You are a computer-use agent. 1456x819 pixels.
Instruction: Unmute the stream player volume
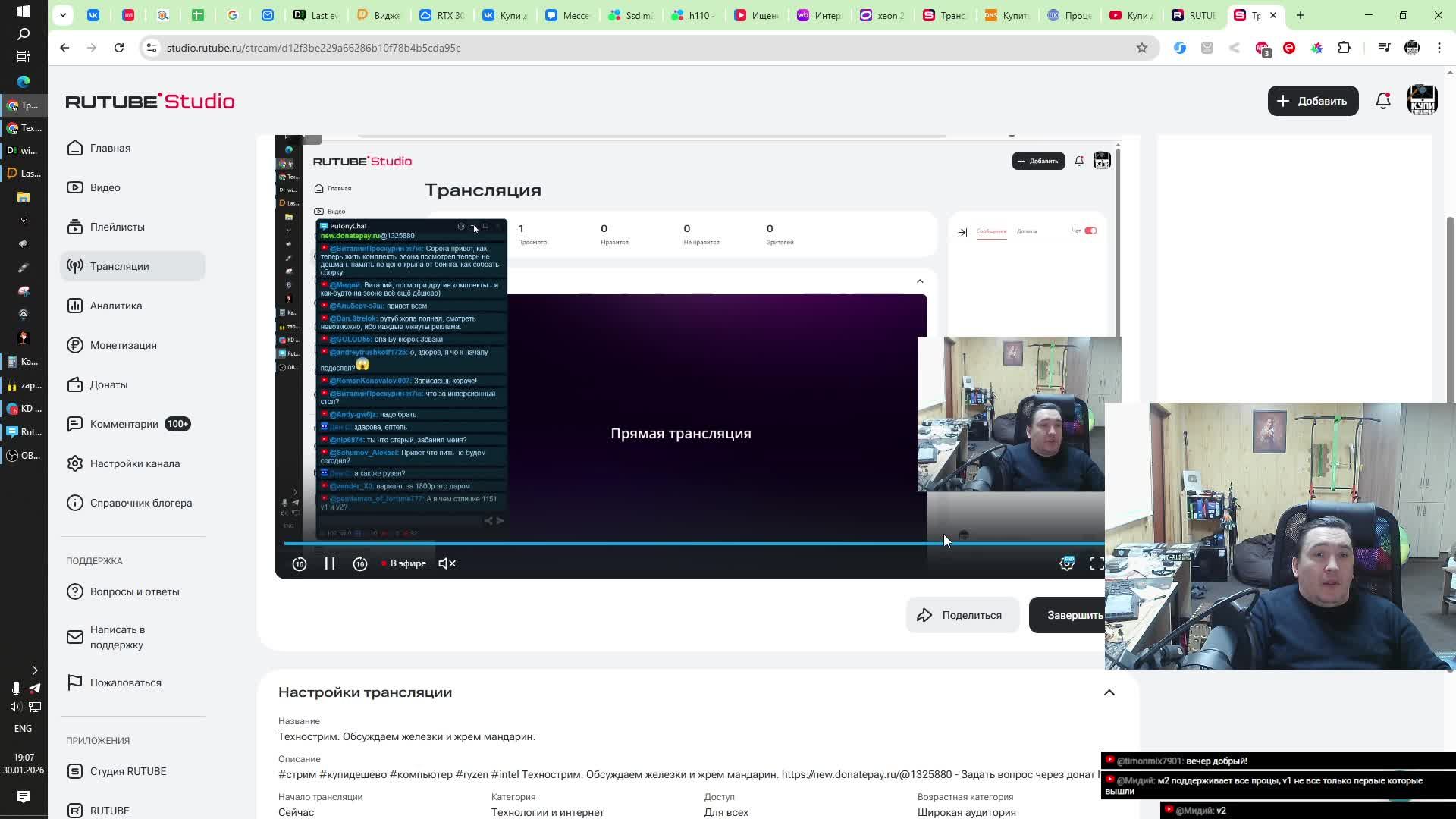(447, 563)
